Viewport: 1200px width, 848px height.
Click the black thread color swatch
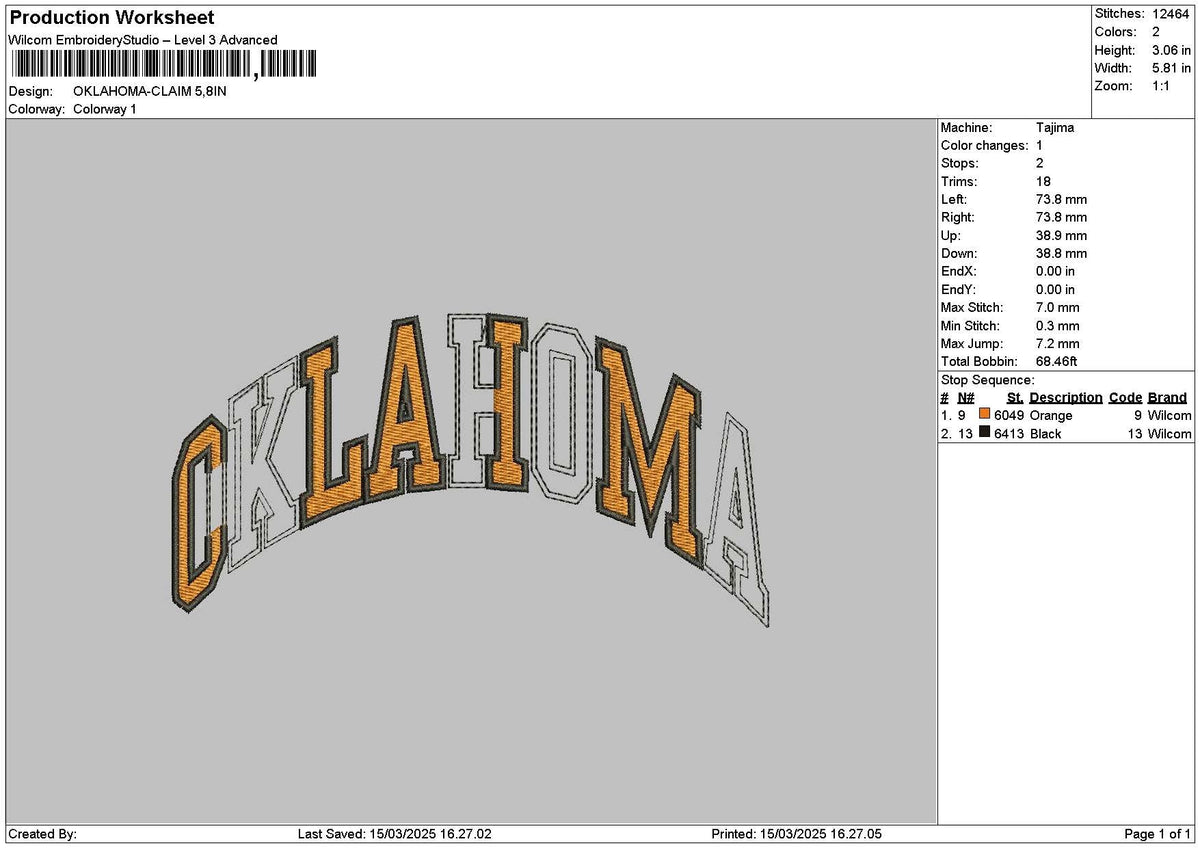985,433
